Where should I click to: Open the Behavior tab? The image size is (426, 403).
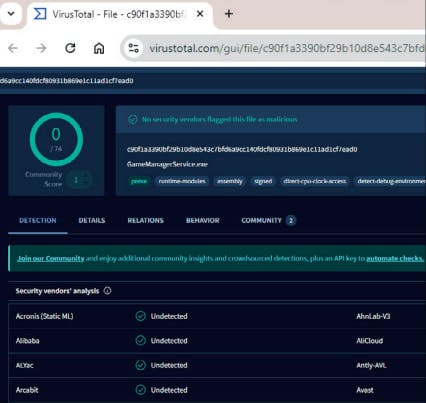(x=203, y=220)
